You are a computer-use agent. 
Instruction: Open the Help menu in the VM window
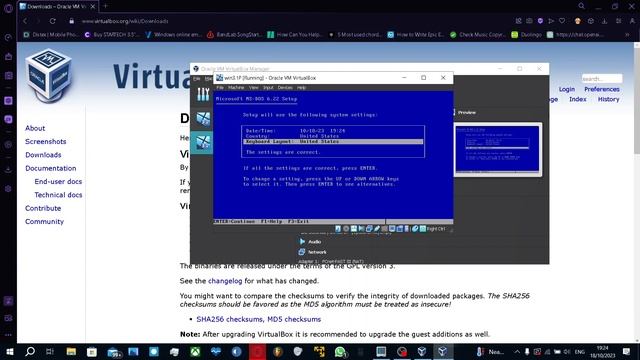coord(301,87)
